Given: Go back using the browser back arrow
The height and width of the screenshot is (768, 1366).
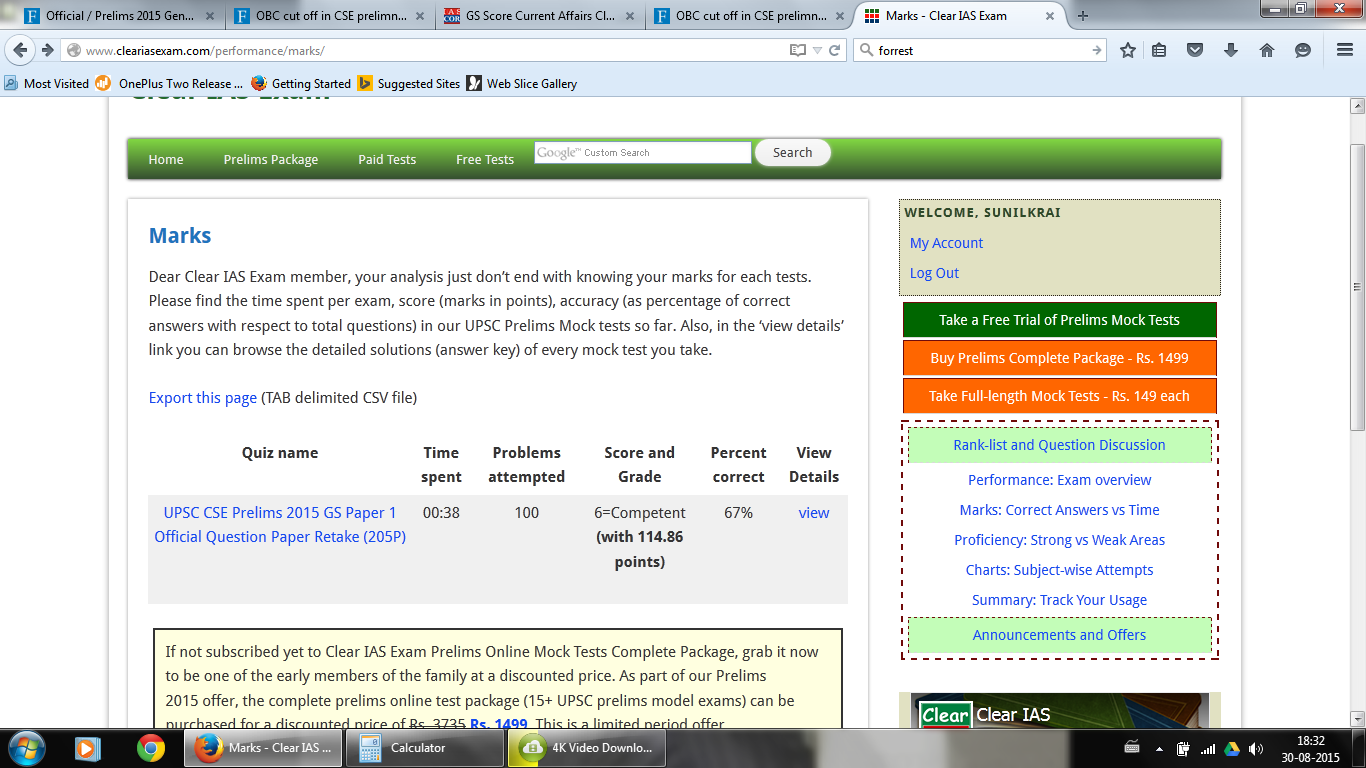Looking at the screenshot, I should click(21, 50).
